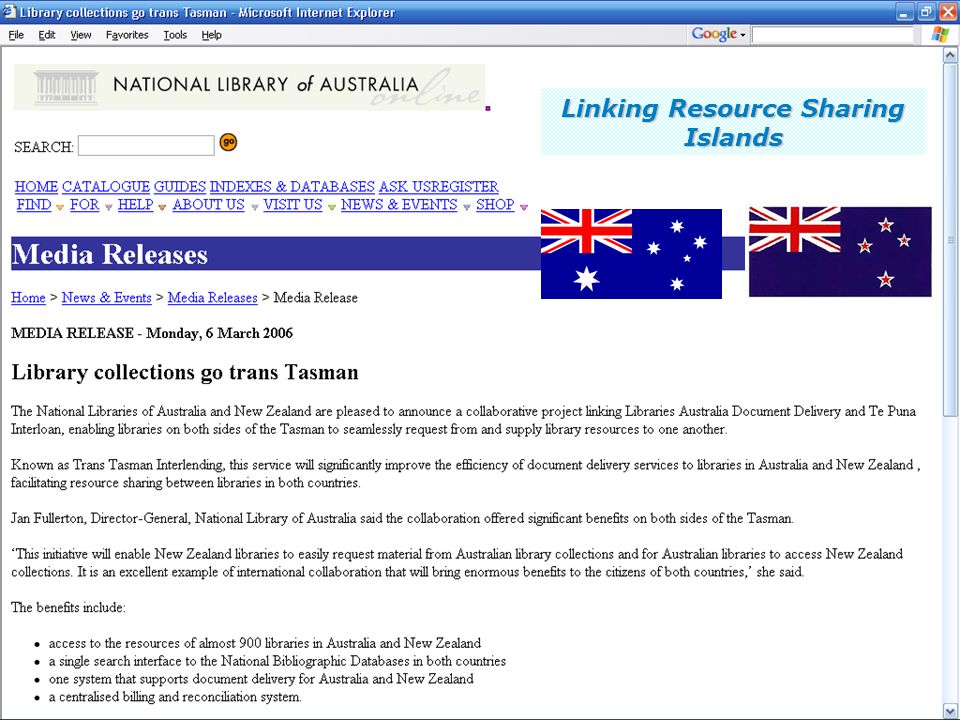960x720 pixels.
Task: Click the page SEARCH input field
Action: point(146,146)
